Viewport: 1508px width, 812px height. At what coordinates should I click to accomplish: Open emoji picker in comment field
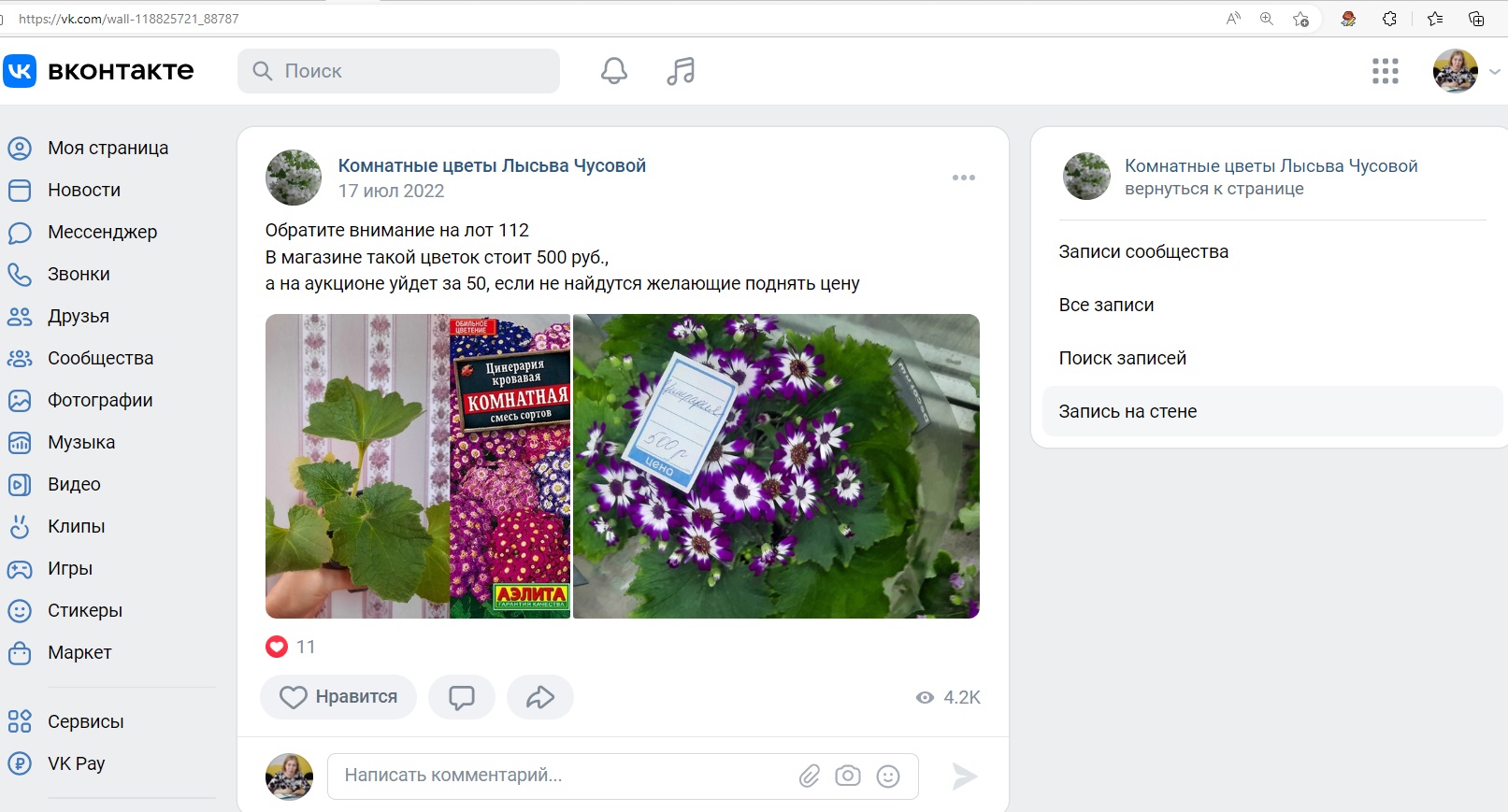tap(888, 776)
